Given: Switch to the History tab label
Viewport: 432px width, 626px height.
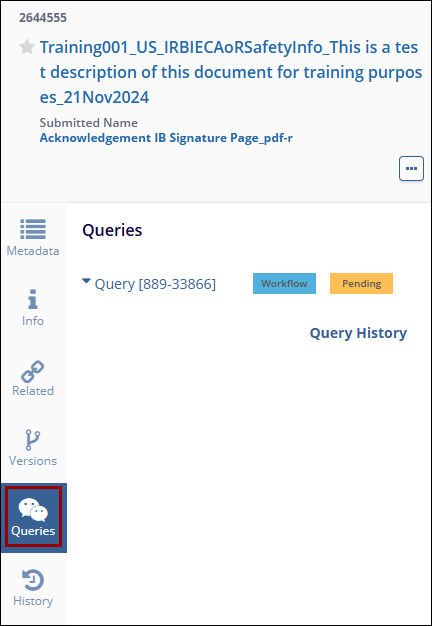Looking at the screenshot, I should tap(33, 601).
